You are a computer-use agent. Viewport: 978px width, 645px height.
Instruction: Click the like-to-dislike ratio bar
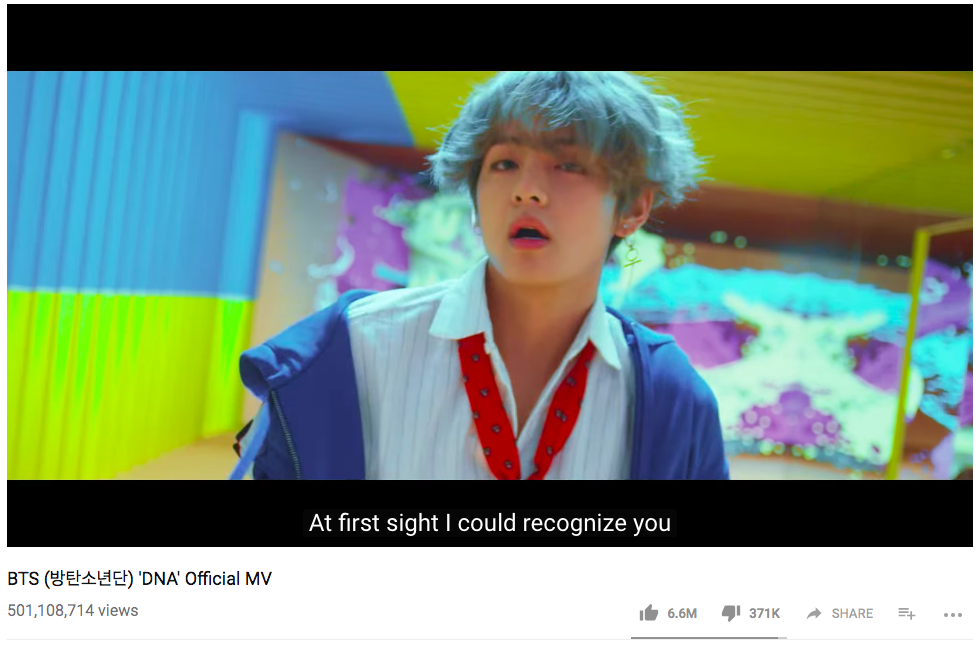[709, 638]
